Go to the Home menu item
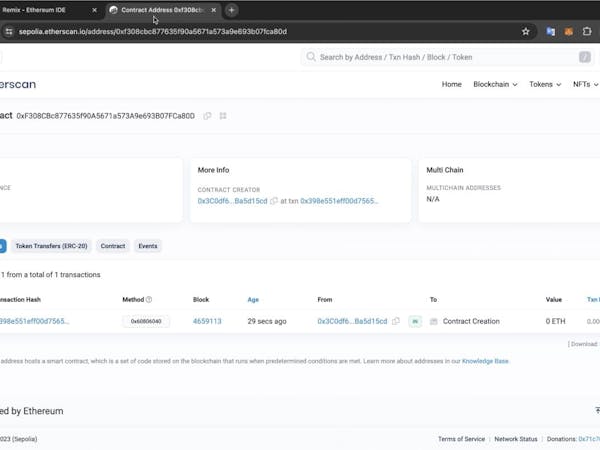The height and width of the screenshot is (450, 600). click(452, 84)
